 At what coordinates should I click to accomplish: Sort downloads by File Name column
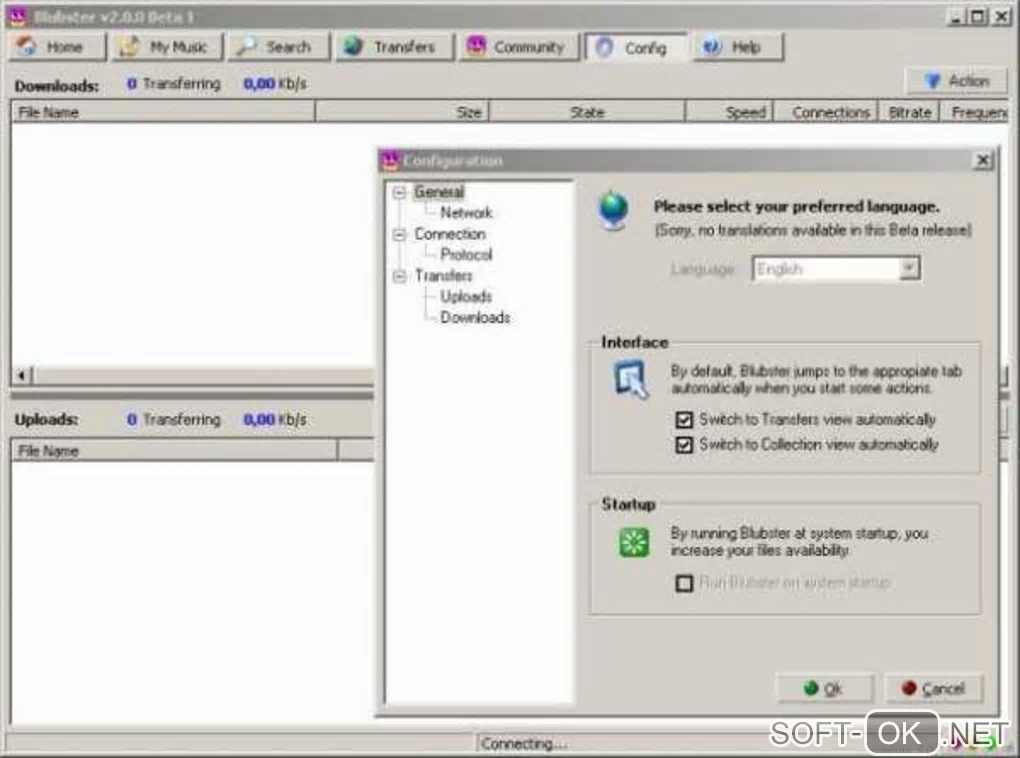(163, 113)
